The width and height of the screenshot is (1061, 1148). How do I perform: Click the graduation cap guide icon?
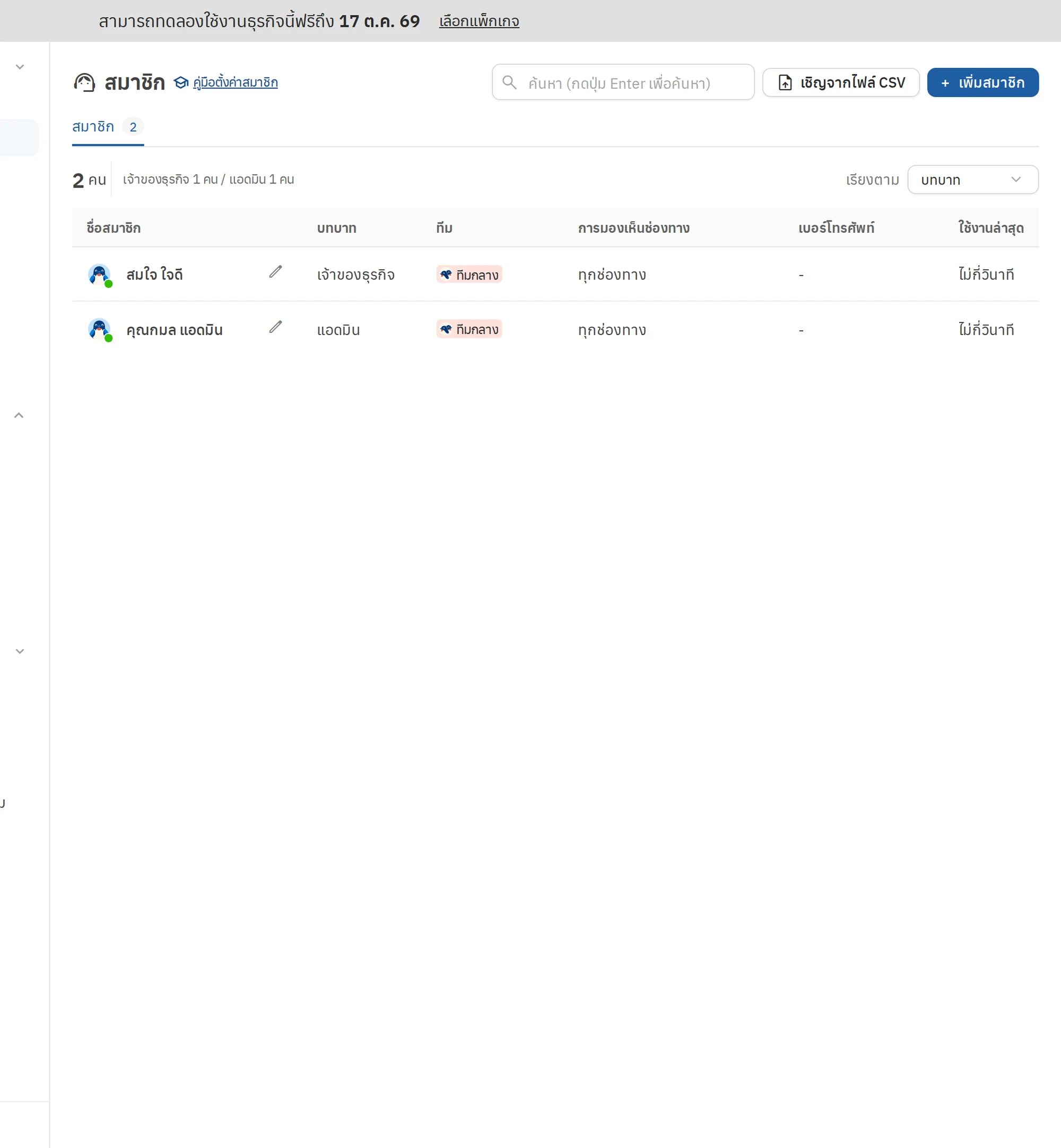click(x=181, y=83)
